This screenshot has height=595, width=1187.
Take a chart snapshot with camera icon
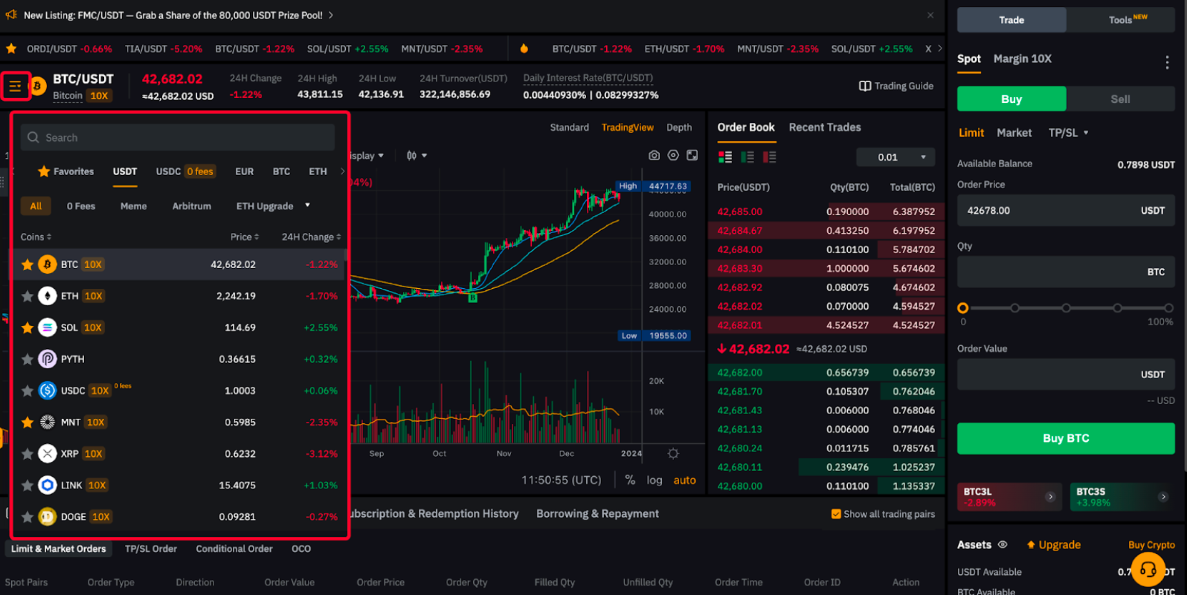654,156
